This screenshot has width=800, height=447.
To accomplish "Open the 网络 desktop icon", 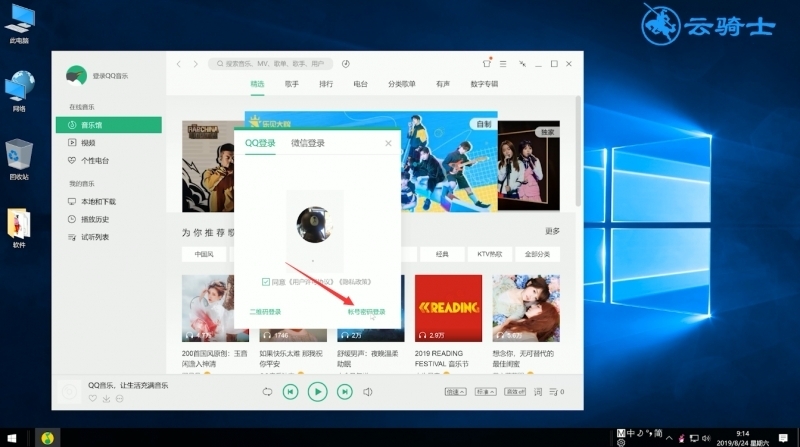I will click(19, 91).
